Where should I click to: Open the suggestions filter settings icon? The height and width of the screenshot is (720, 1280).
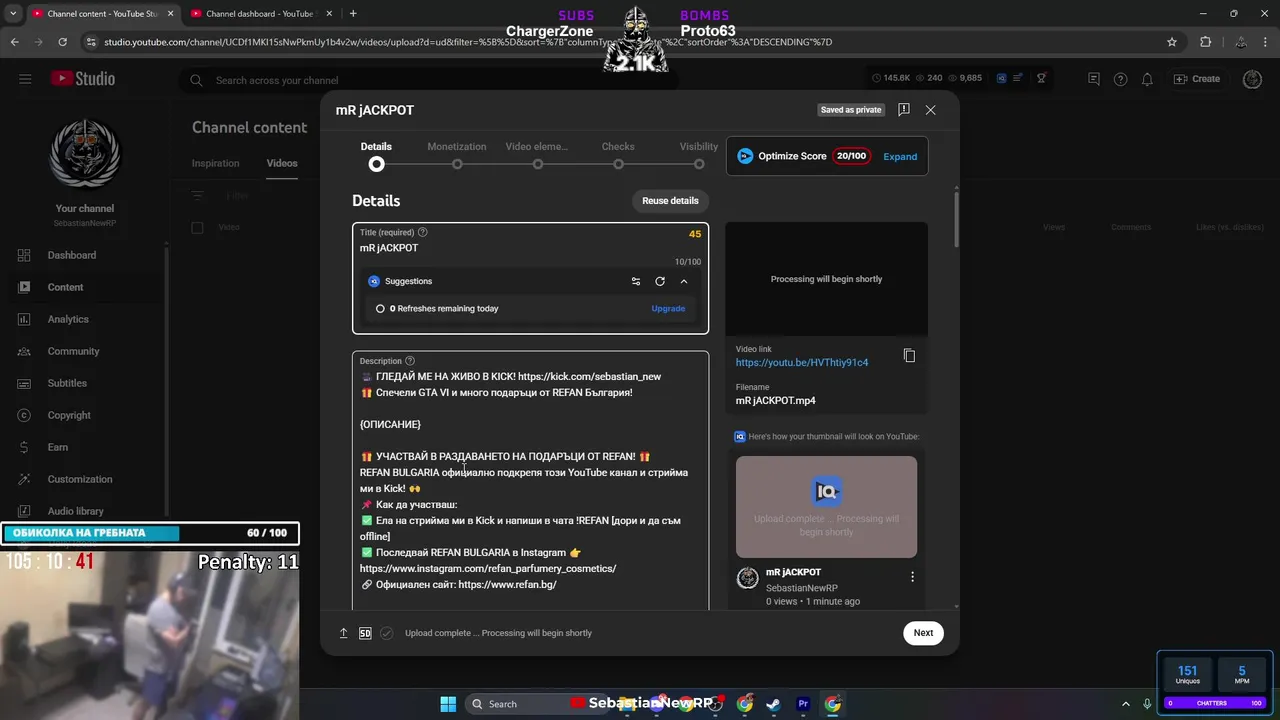(636, 281)
